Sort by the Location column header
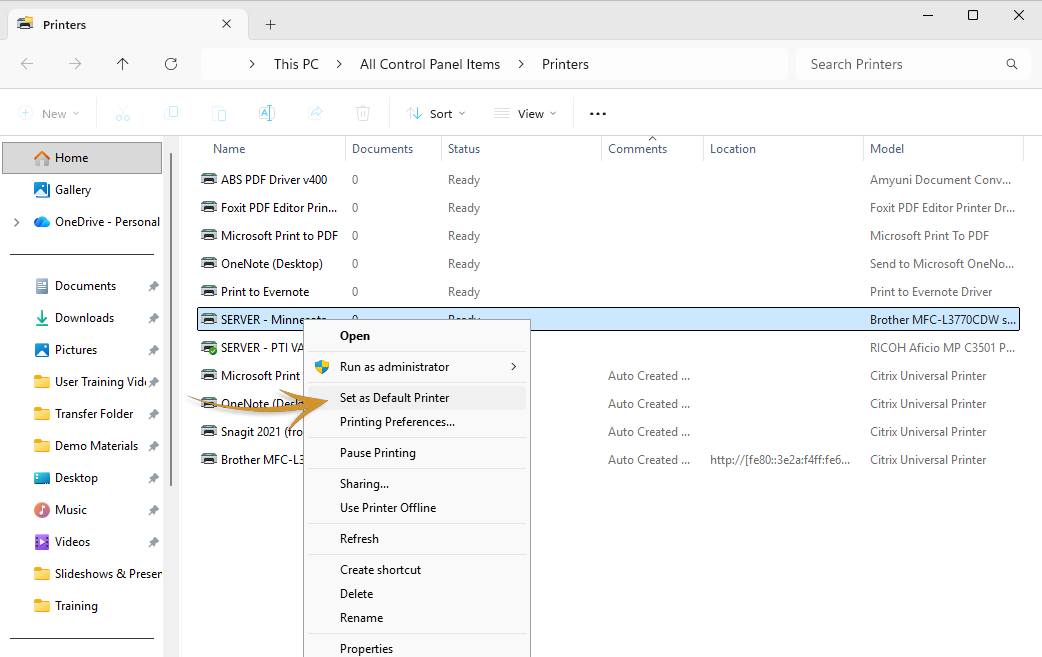 (x=732, y=149)
